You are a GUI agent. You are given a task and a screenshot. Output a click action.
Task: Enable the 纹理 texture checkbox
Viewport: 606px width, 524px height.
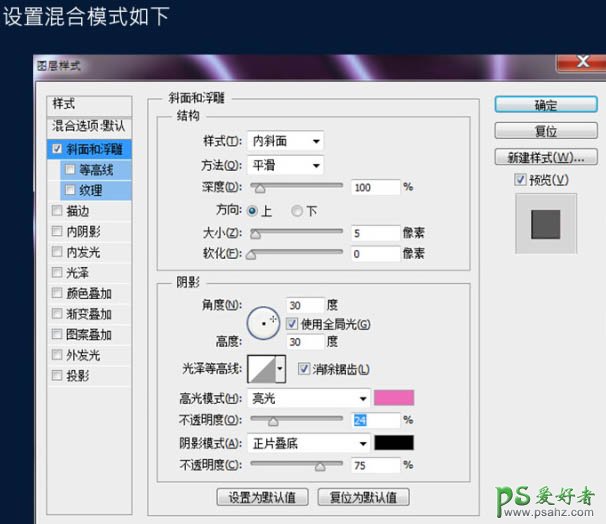click(69, 189)
